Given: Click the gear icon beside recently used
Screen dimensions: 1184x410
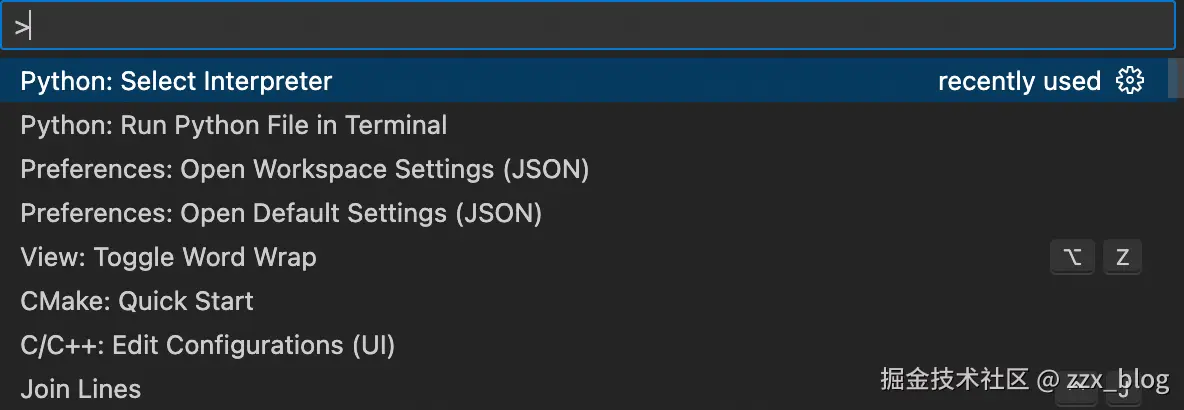Looking at the screenshot, I should point(1129,81).
